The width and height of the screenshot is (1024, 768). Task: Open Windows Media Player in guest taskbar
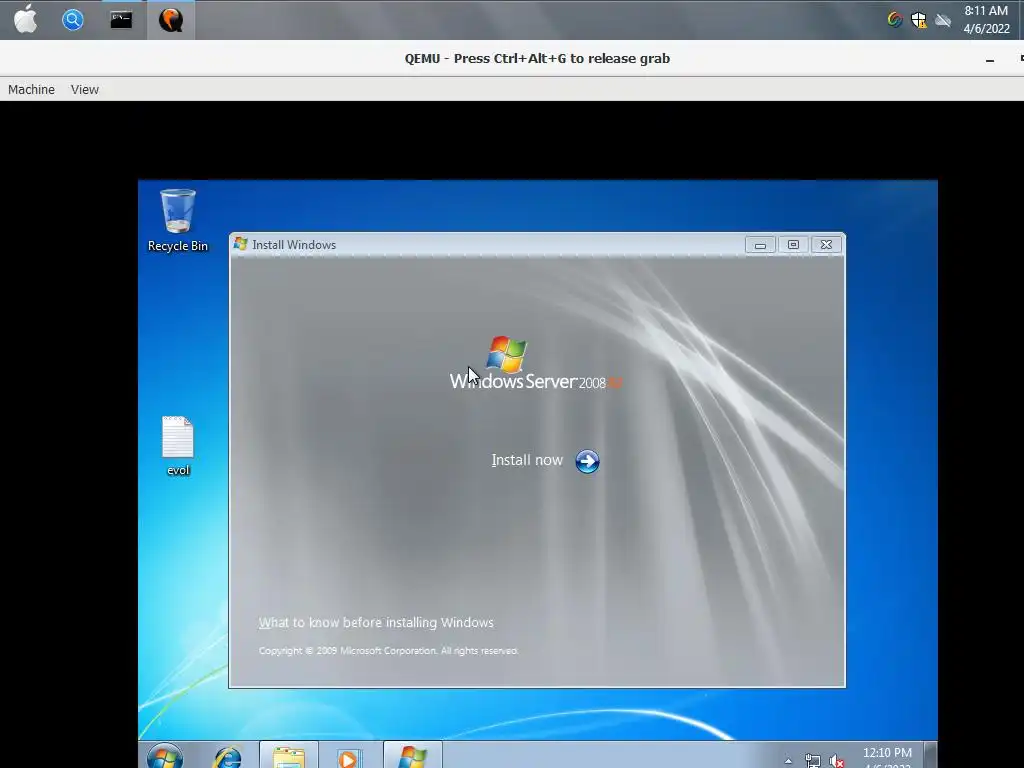[x=349, y=758]
